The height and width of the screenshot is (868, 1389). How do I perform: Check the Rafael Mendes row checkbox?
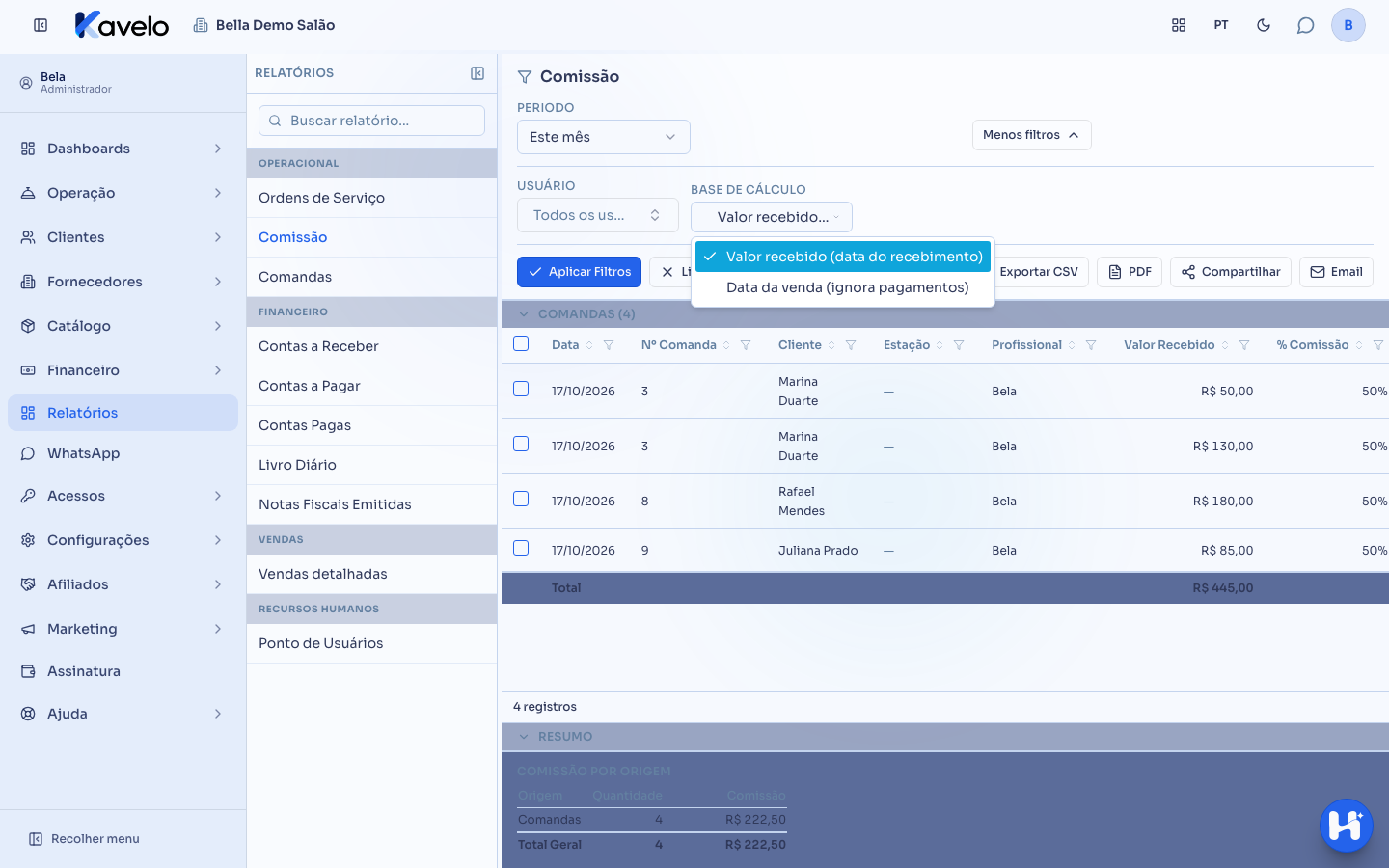(521, 499)
